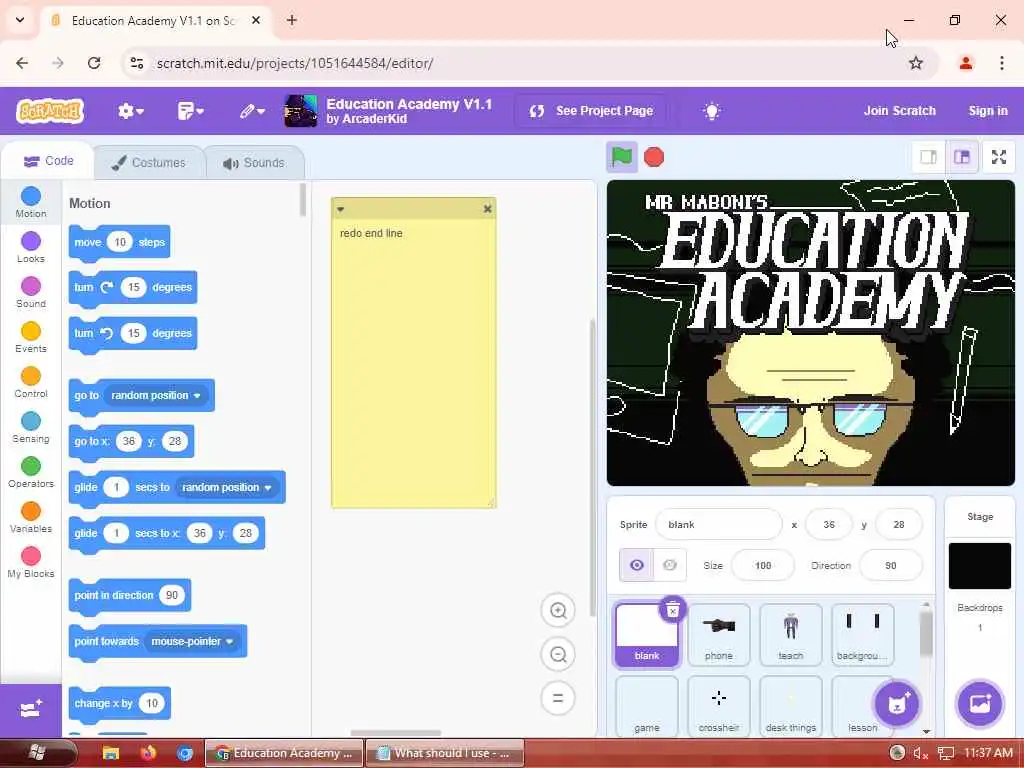Click See Project Page button
This screenshot has width=1024, height=768.
592,111
